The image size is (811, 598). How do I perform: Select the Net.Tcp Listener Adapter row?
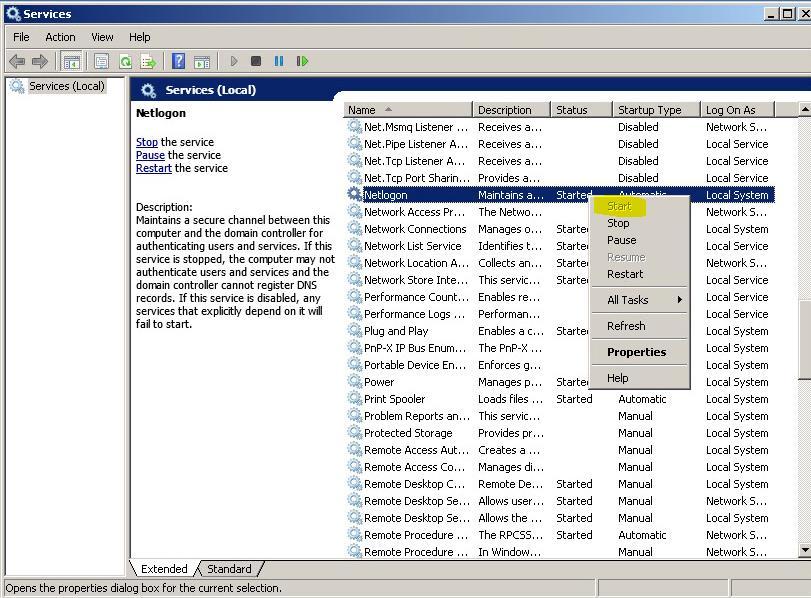click(x=561, y=161)
